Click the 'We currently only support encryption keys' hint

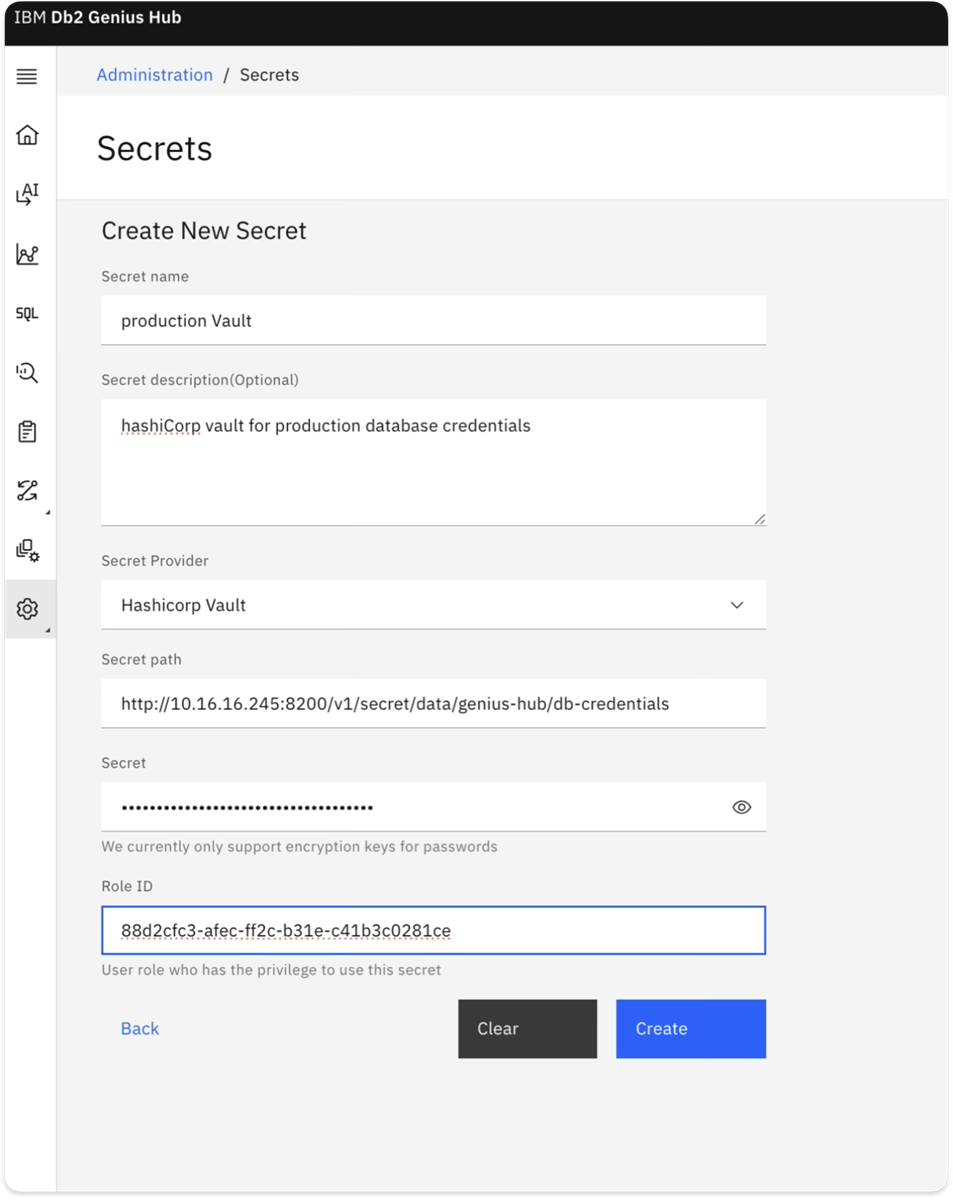[299, 847]
